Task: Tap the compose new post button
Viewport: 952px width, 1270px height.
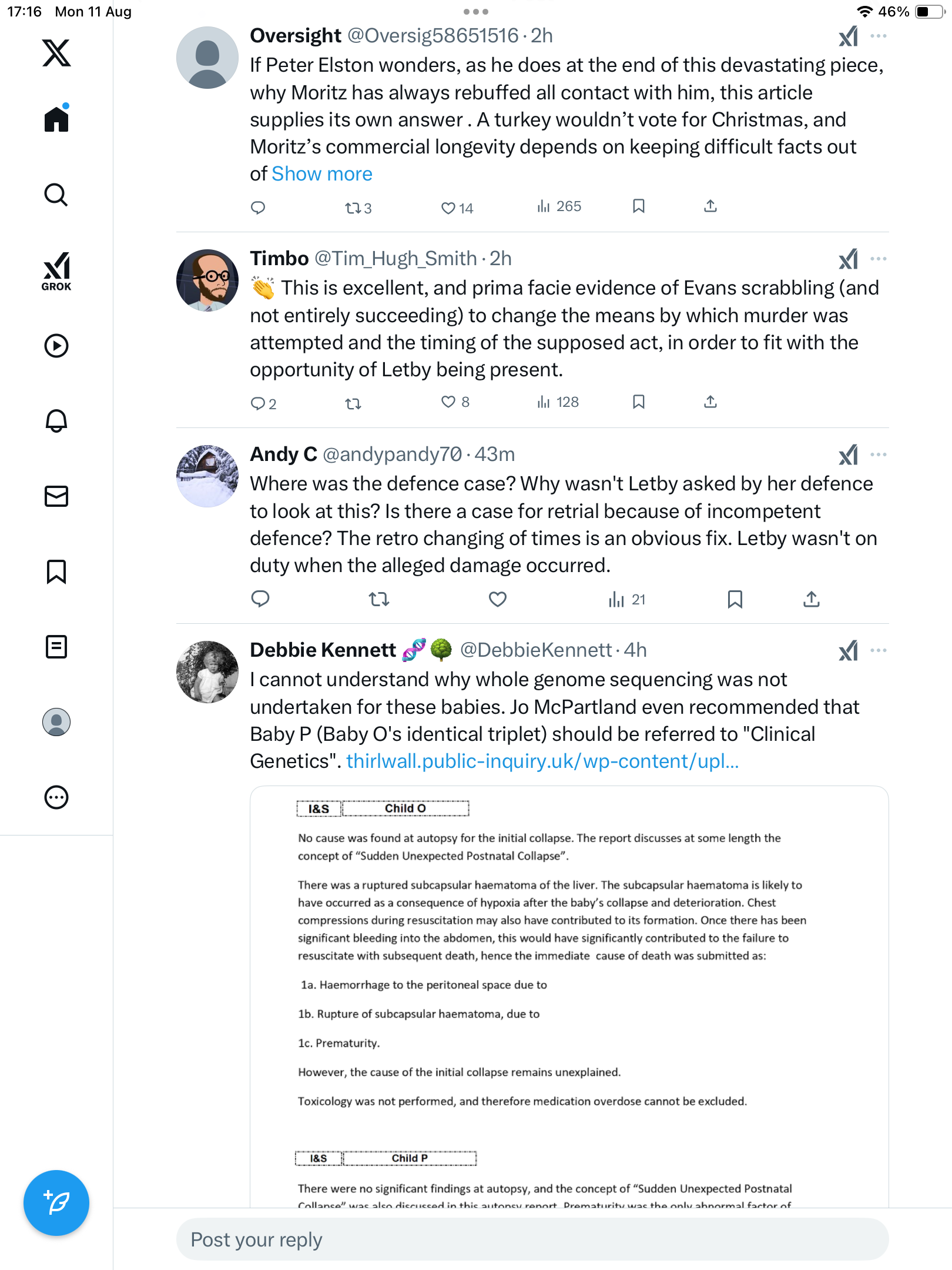Action: click(56, 1202)
